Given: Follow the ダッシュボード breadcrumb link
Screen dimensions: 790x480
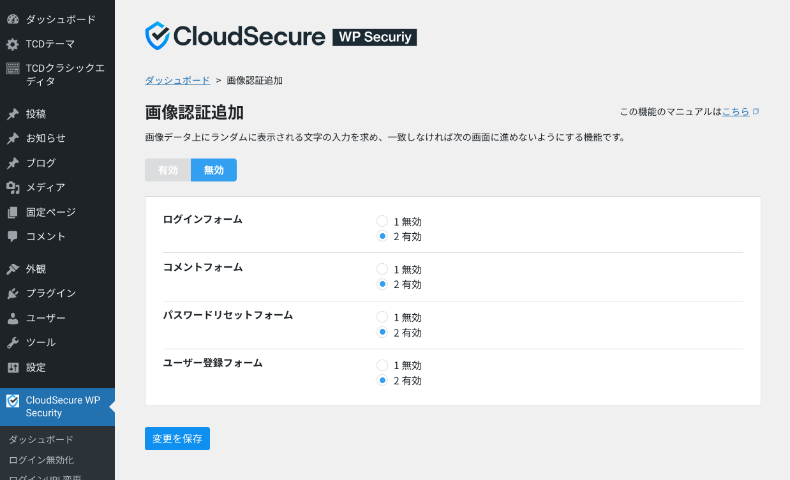Looking at the screenshot, I should 177,81.
